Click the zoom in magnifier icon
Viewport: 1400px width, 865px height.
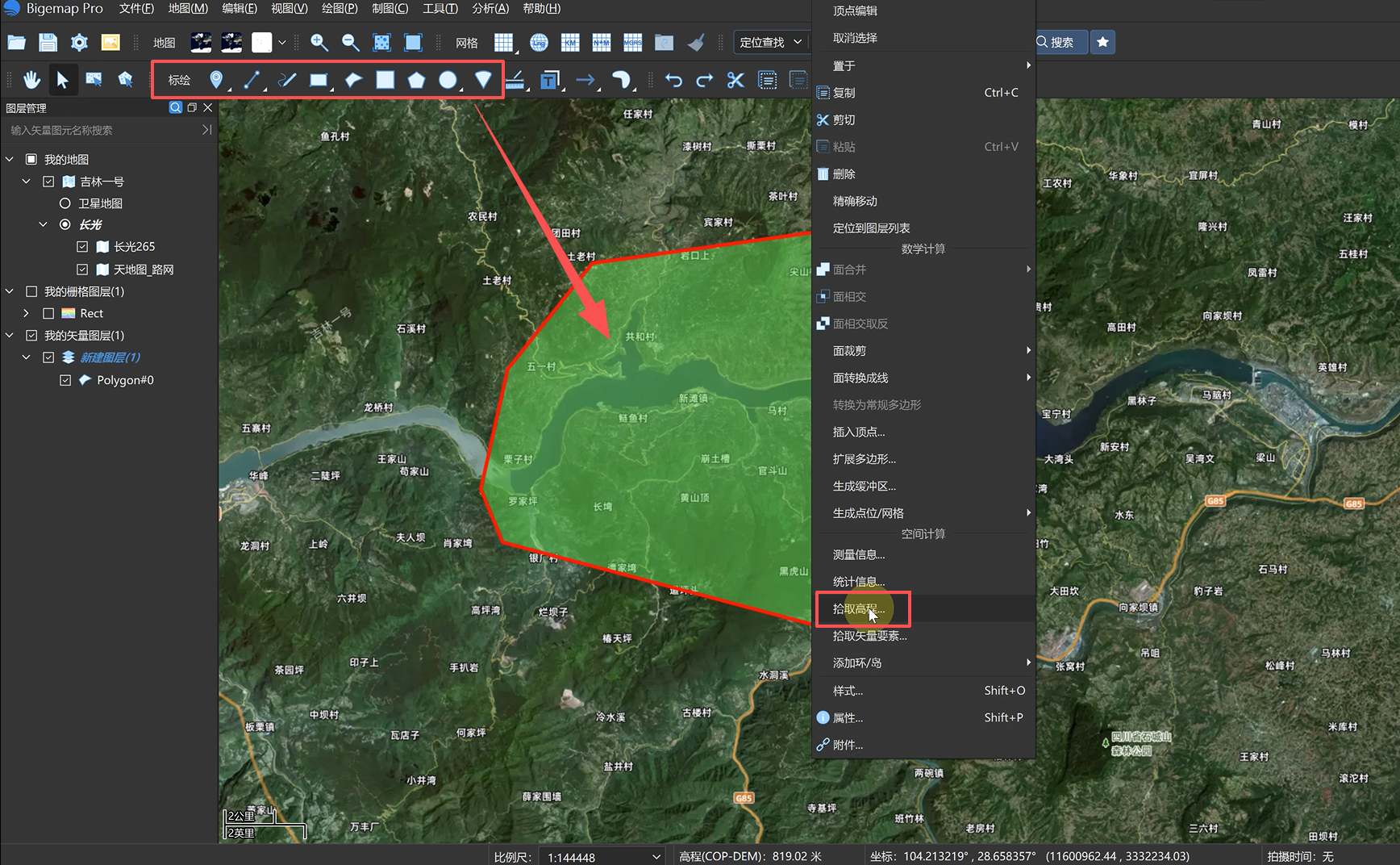coord(319,43)
